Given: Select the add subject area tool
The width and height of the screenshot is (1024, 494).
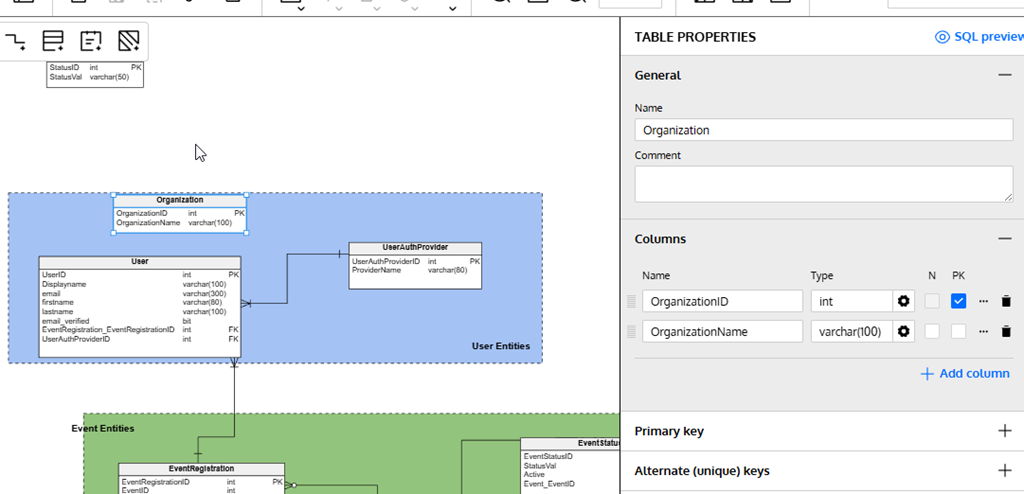Looking at the screenshot, I should (128, 41).
